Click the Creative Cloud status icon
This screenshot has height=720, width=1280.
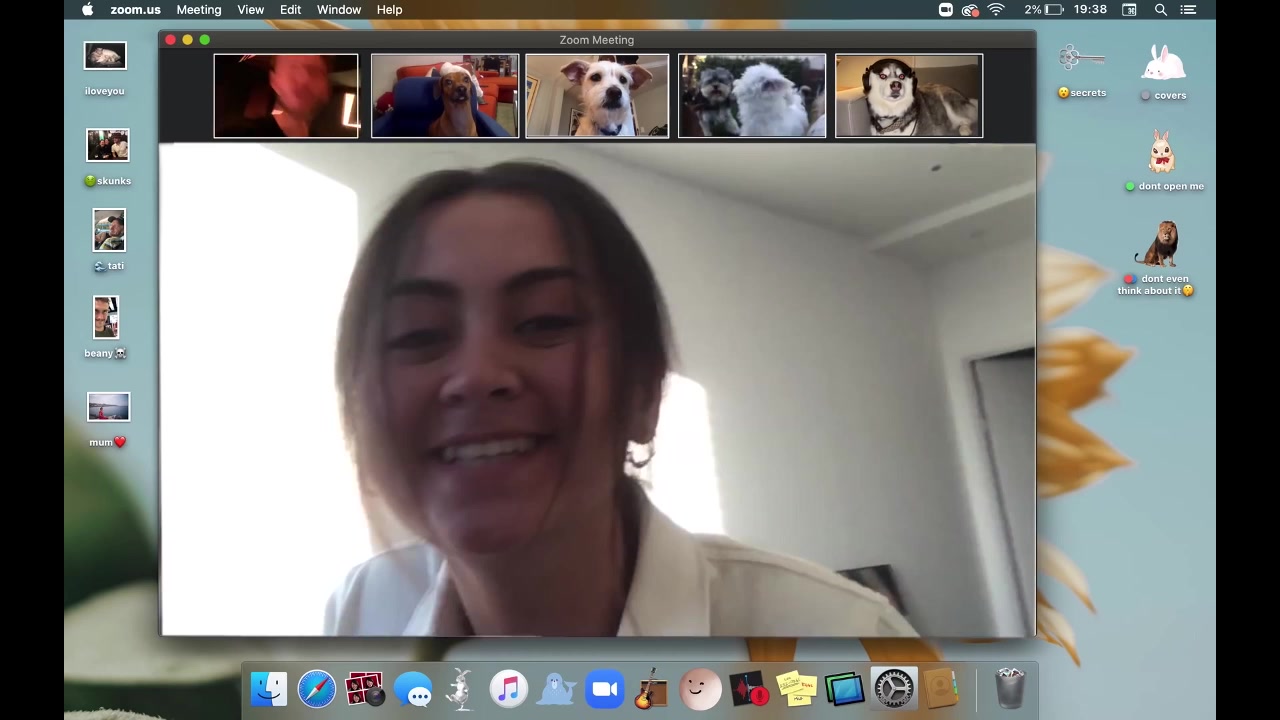click(x=970, y=10)
